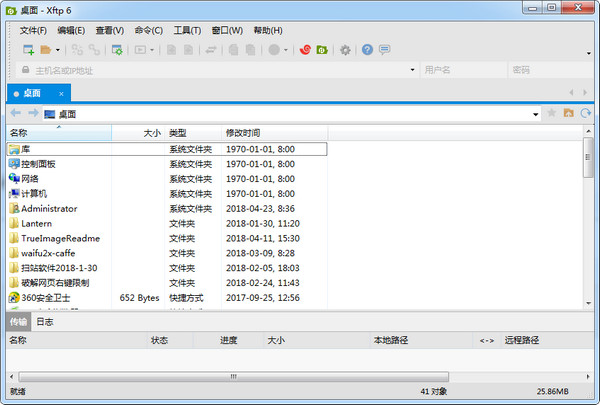Select the Lantern folder in file list

(x=36, y=223)
